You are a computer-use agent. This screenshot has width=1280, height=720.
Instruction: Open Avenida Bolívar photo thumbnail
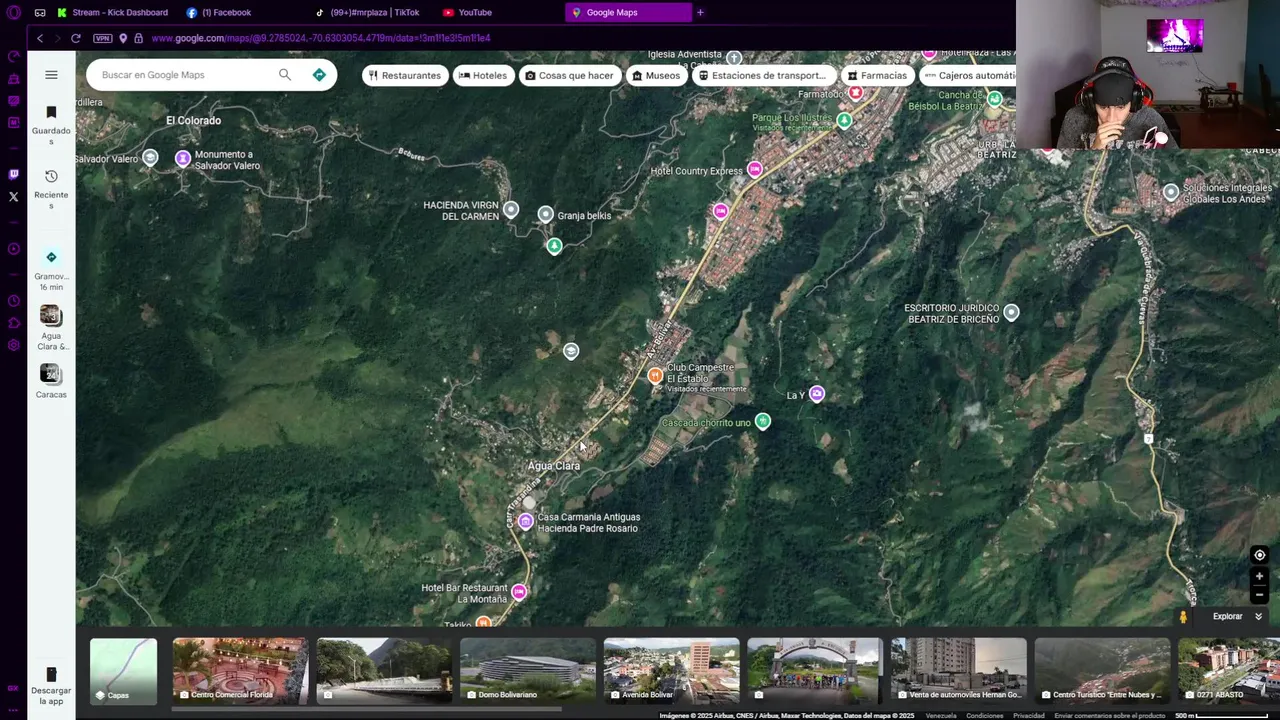tap(672, 670)
